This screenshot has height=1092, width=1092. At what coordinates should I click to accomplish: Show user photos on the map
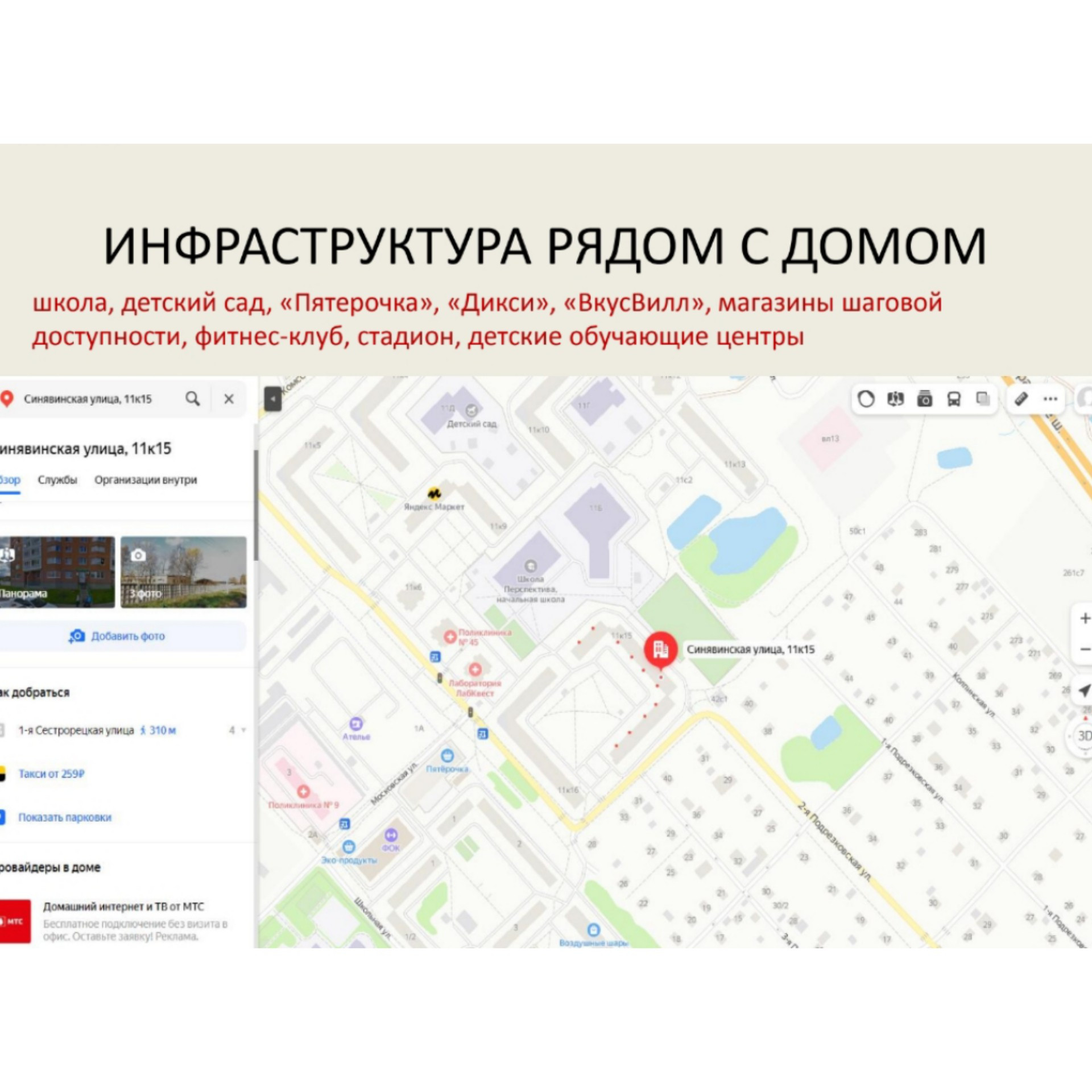click(x=925, y=399)
